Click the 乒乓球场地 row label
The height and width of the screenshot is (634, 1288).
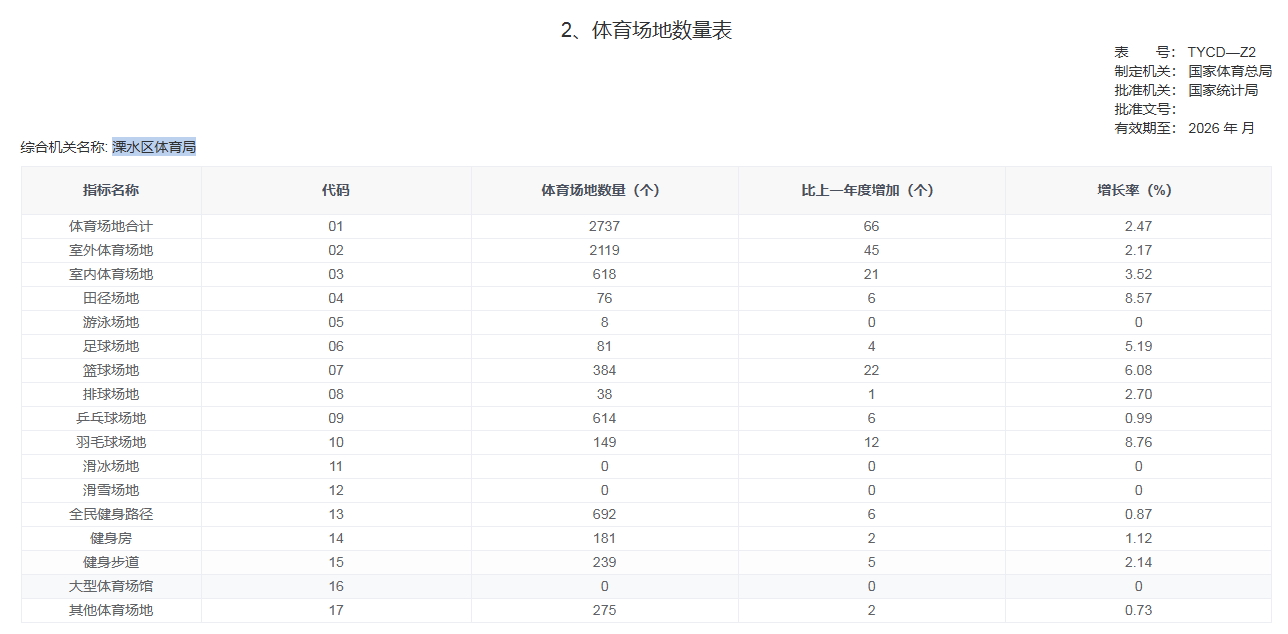pos(111,418)
